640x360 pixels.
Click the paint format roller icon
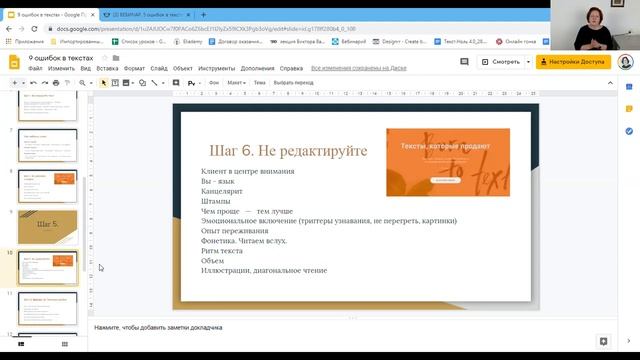click(x=67, y=83)
